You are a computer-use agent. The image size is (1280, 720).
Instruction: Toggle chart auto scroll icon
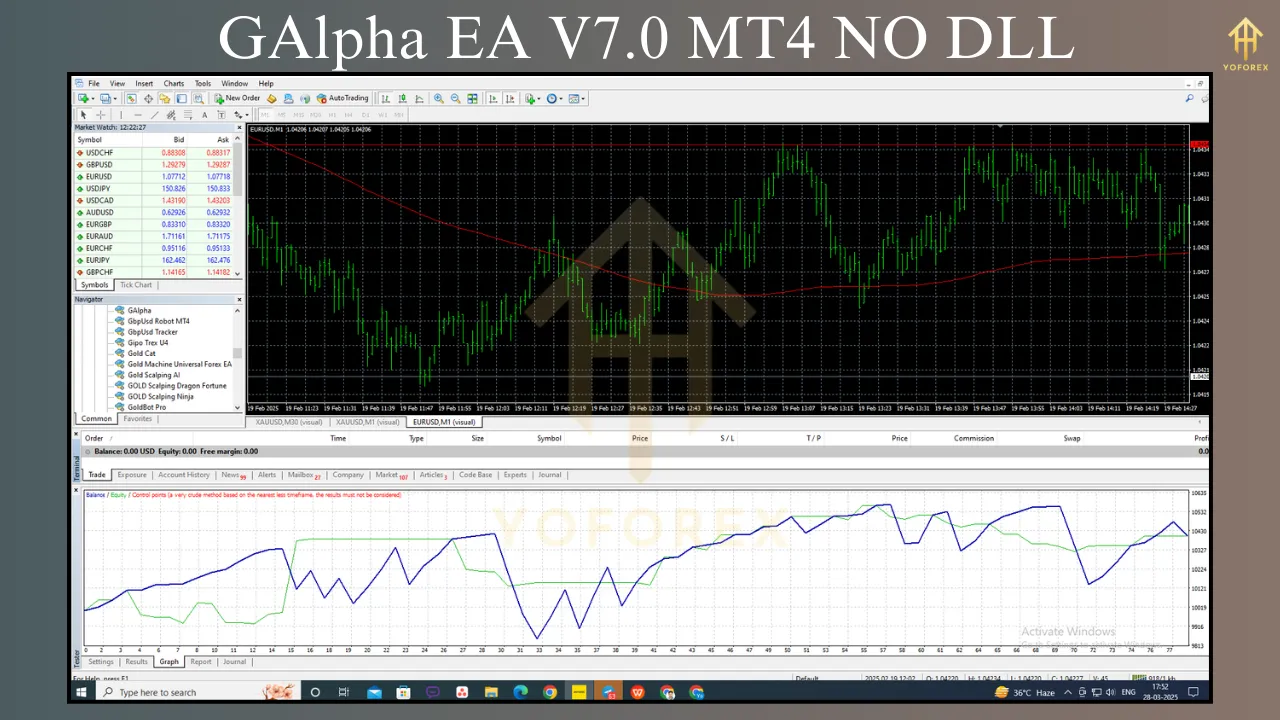tap(492, 98)
